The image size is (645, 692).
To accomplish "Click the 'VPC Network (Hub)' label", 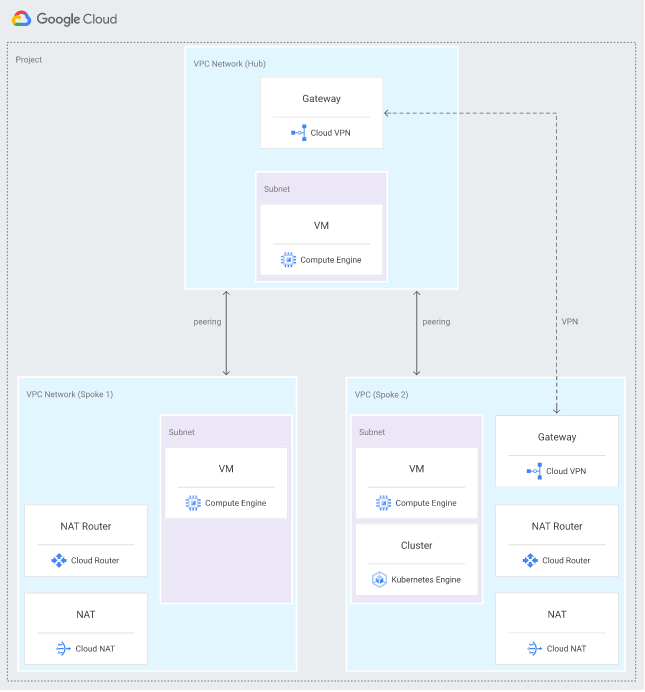I will coord(230,64).
